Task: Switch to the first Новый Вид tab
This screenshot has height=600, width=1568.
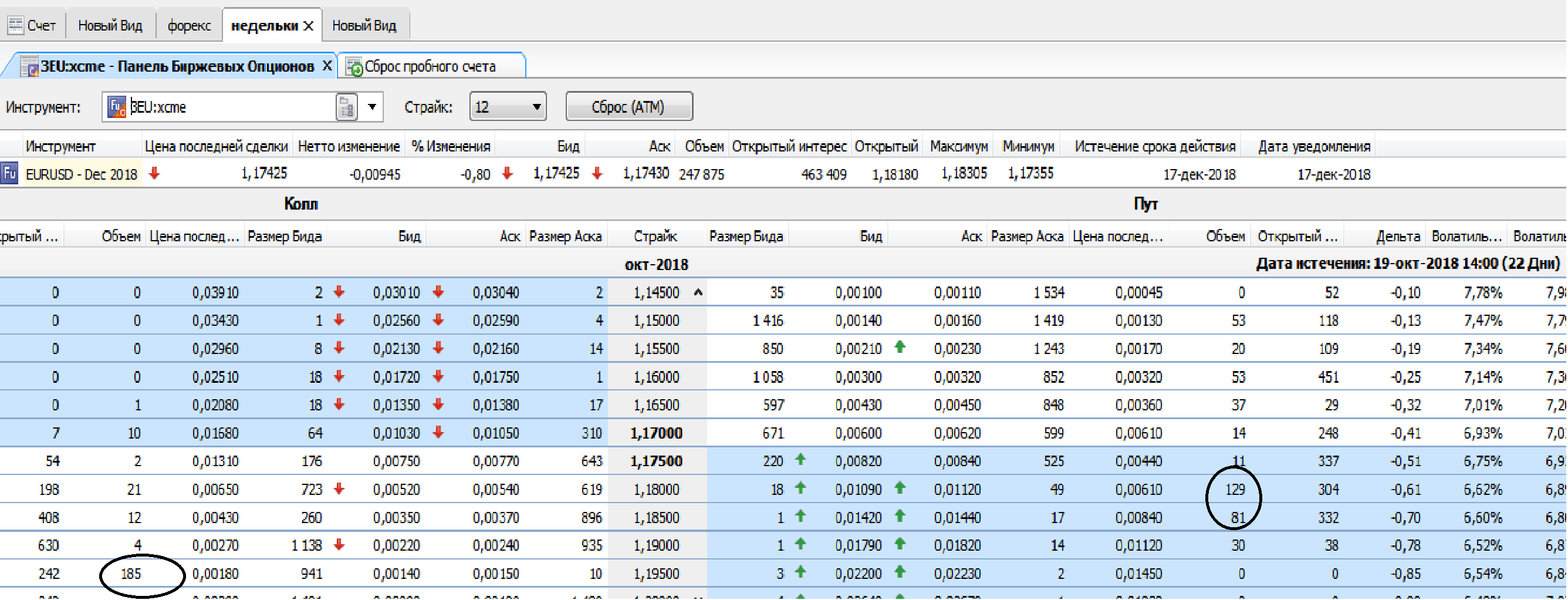Action: (x=110, y=25)
